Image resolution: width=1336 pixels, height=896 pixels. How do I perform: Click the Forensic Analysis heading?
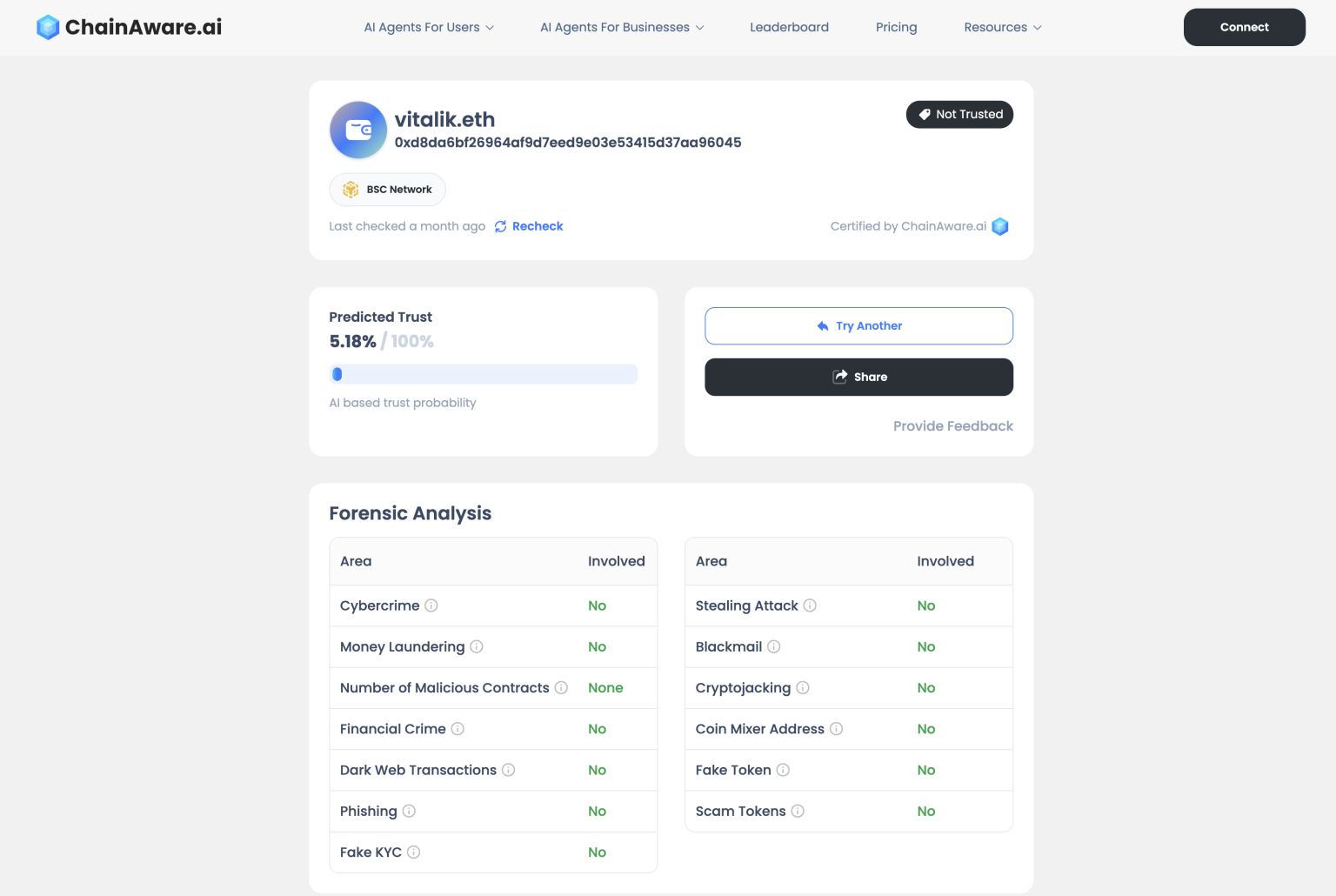(x=411, y=513)
